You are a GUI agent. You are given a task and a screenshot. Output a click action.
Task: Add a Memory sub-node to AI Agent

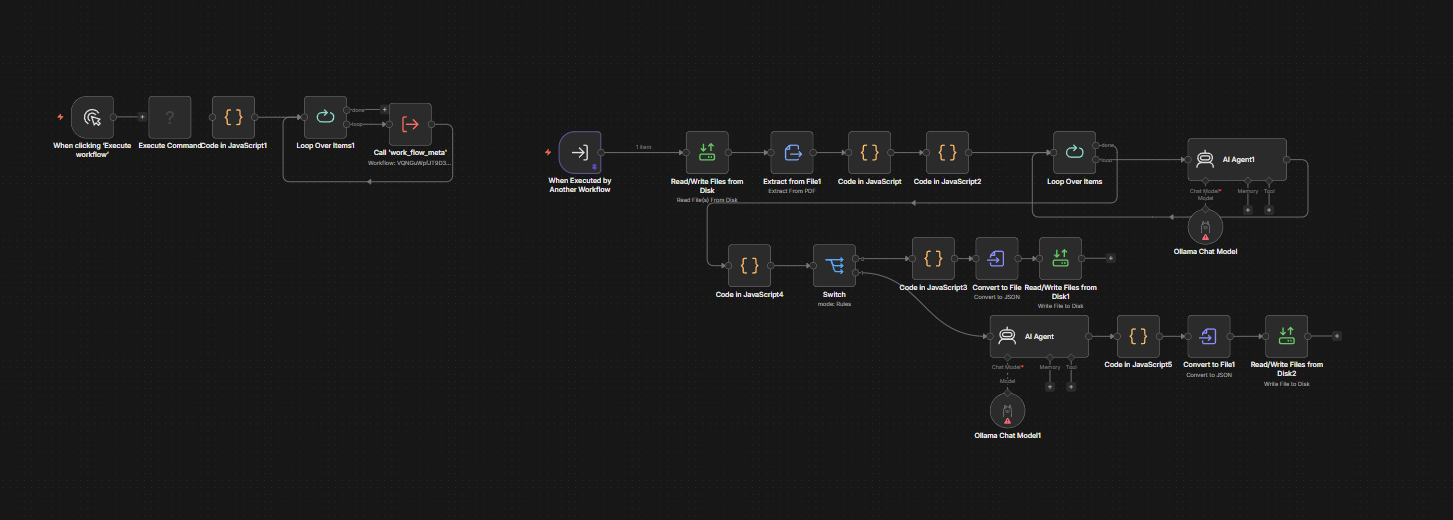coord(1050,387)
